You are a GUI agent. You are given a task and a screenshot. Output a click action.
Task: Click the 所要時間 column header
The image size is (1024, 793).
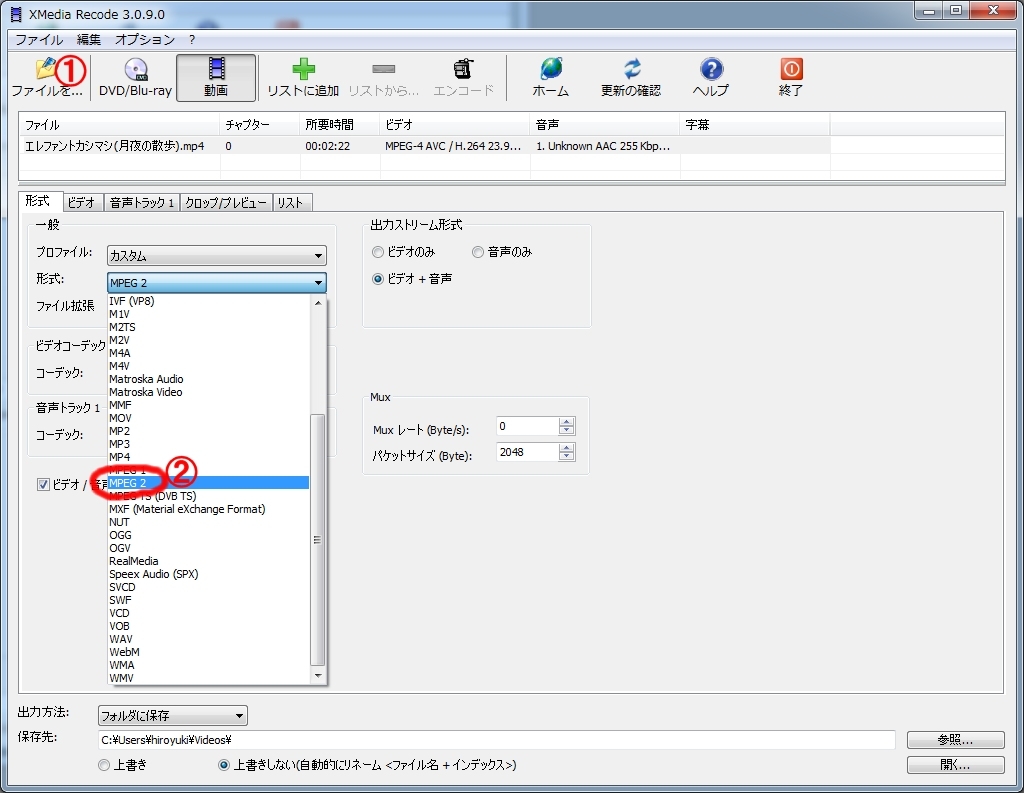coord(340,125)
